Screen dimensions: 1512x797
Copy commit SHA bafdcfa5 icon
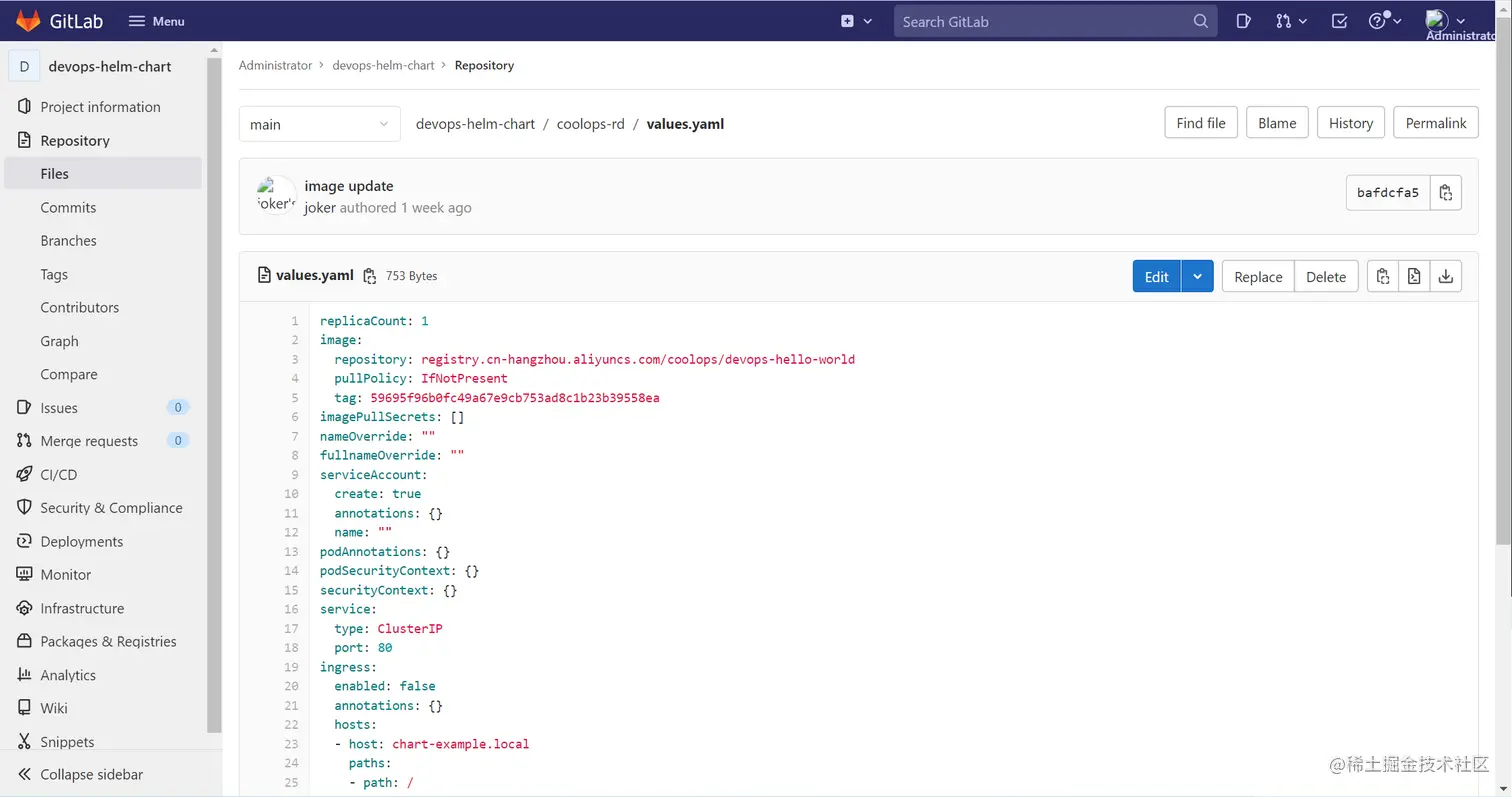(x=1446, y=193)
